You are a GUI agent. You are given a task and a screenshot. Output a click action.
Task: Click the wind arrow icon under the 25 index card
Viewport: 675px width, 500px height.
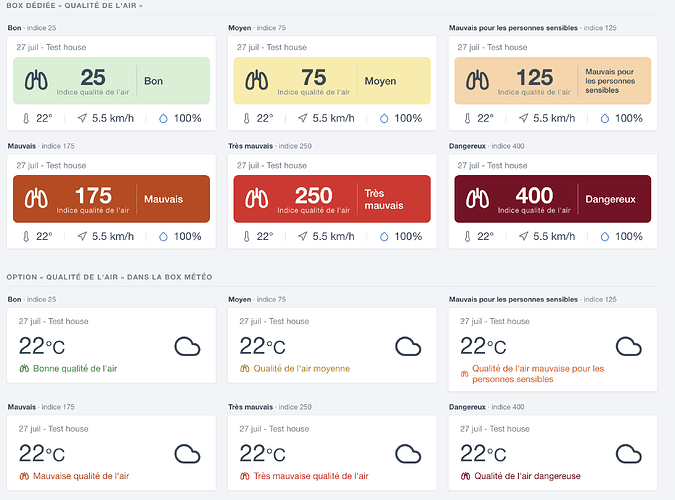(82, 118)
